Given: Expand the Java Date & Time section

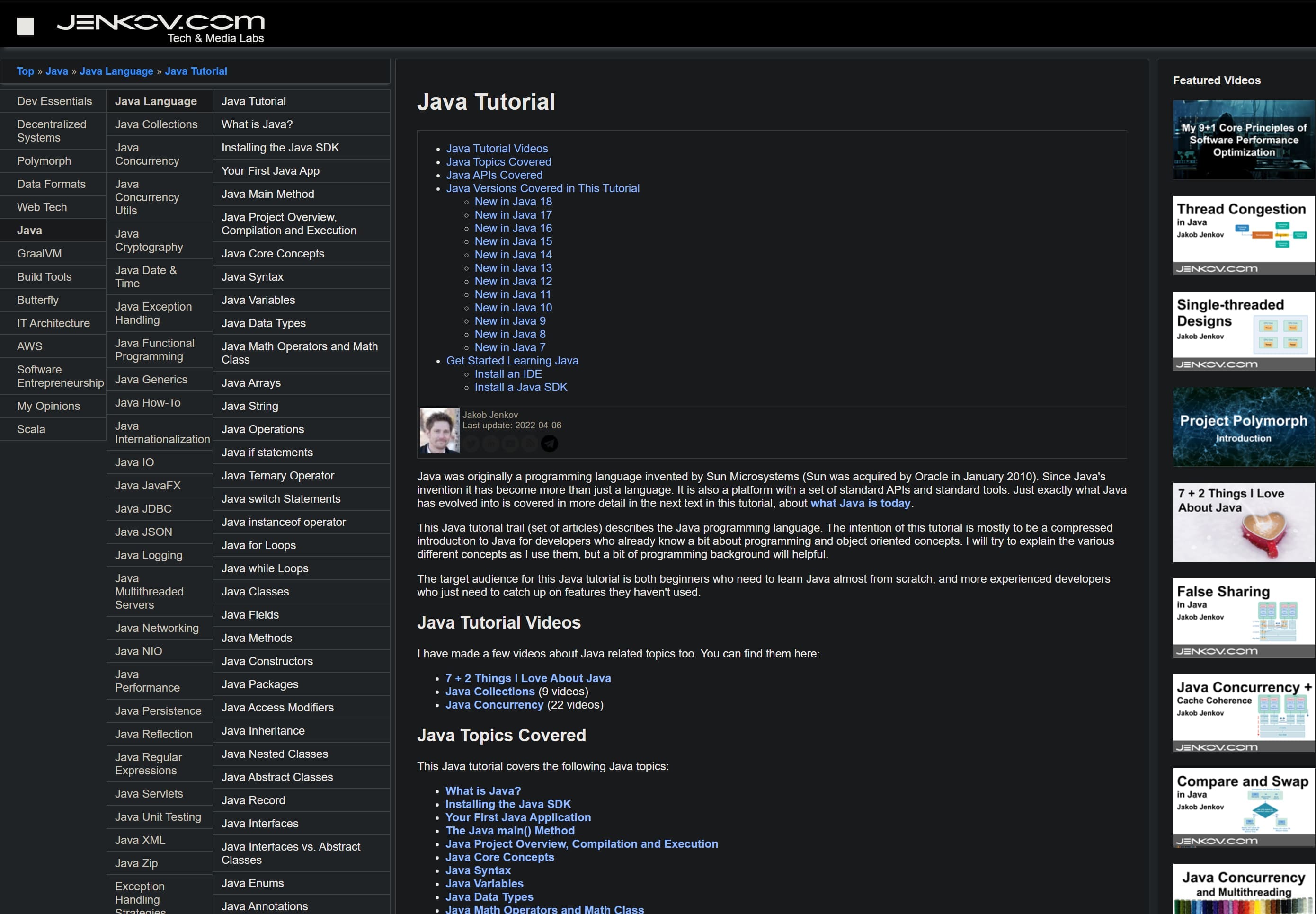Looking at the screenshot, I should pos(147,276).
